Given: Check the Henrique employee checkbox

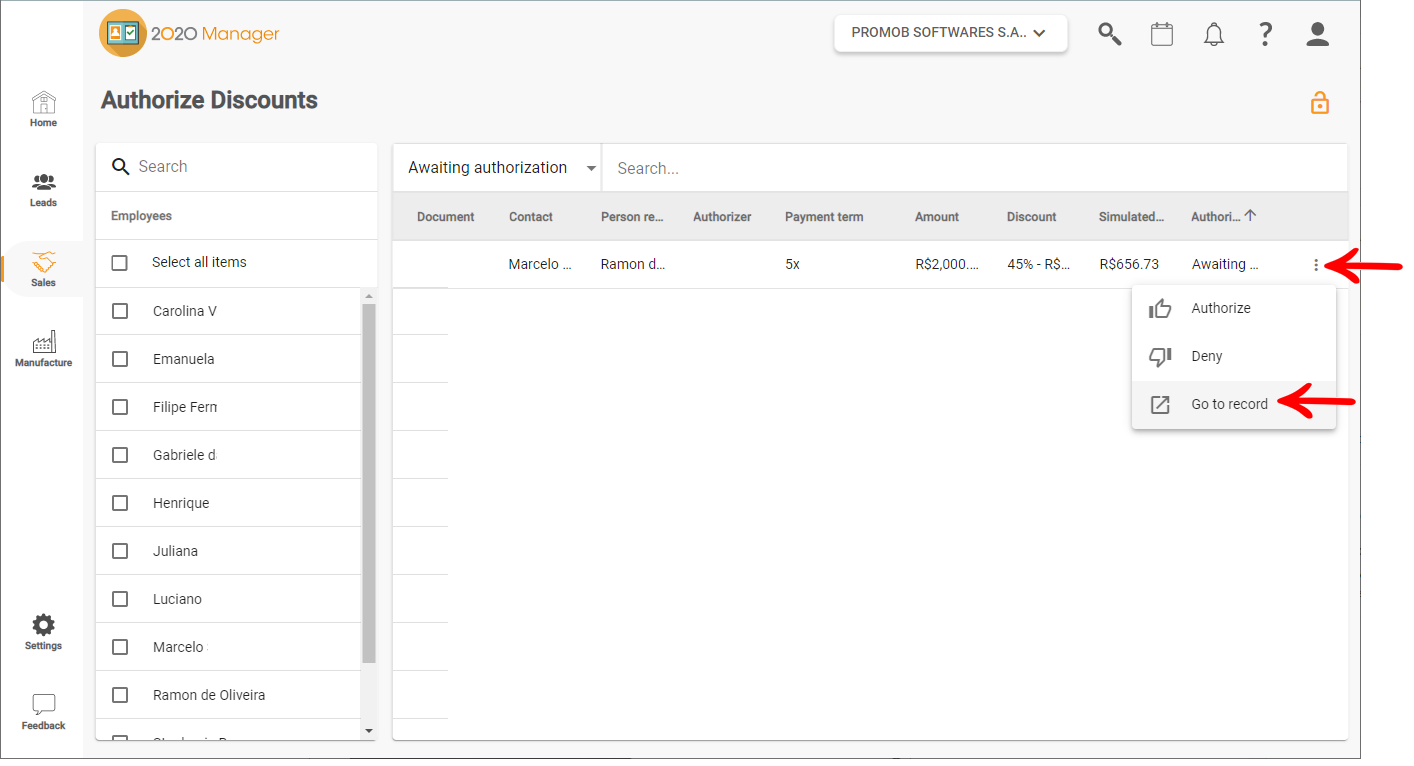Looking at the screenshot, I should pos(120,503).
